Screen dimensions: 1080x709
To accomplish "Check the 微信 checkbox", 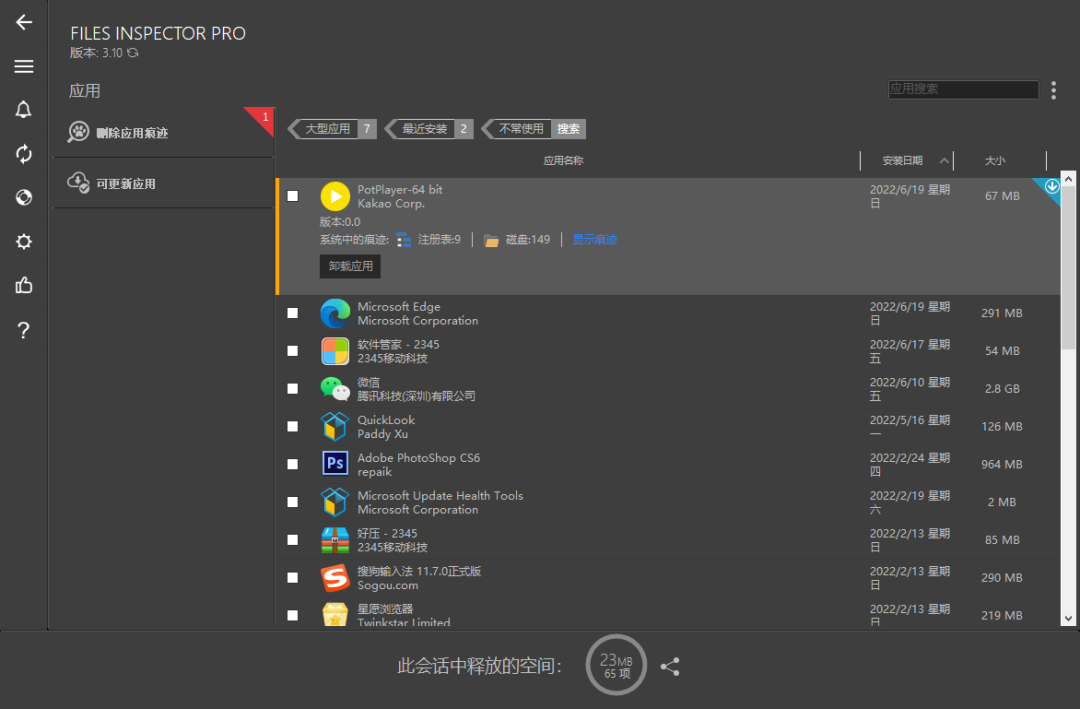I will [293, 389].
